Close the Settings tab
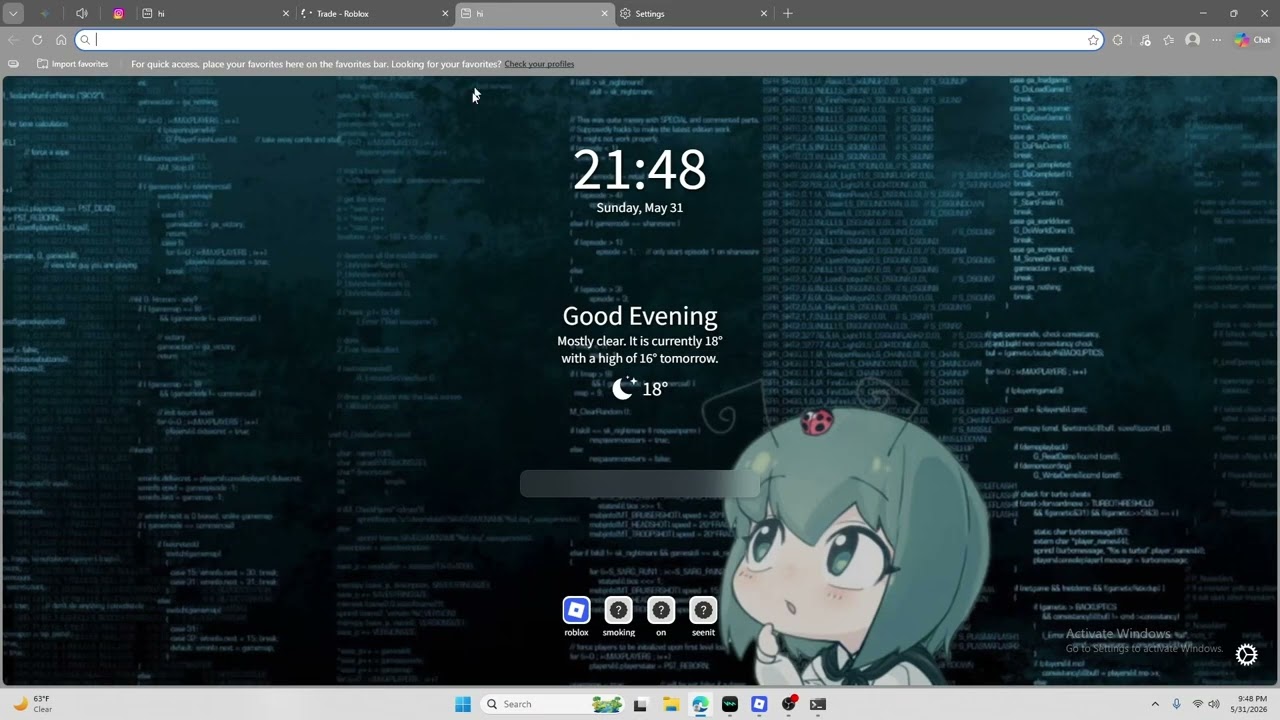Viewport: 1280px width, 720px height. point(764,14)
